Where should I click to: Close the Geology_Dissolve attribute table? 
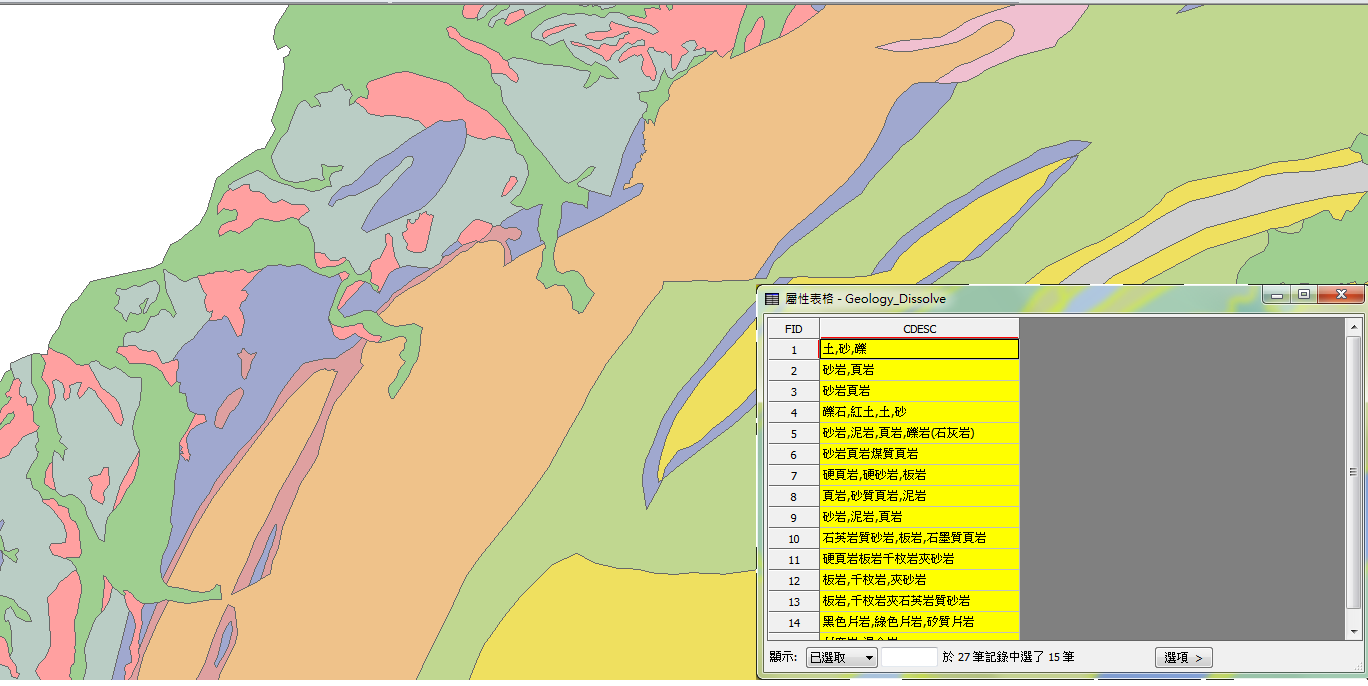1340,294
